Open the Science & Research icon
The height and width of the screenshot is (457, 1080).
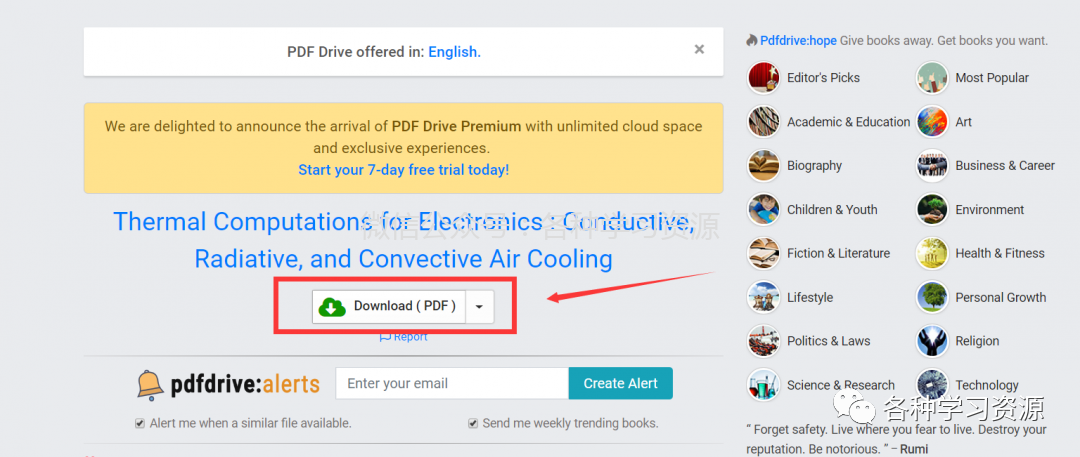[764, 385]
